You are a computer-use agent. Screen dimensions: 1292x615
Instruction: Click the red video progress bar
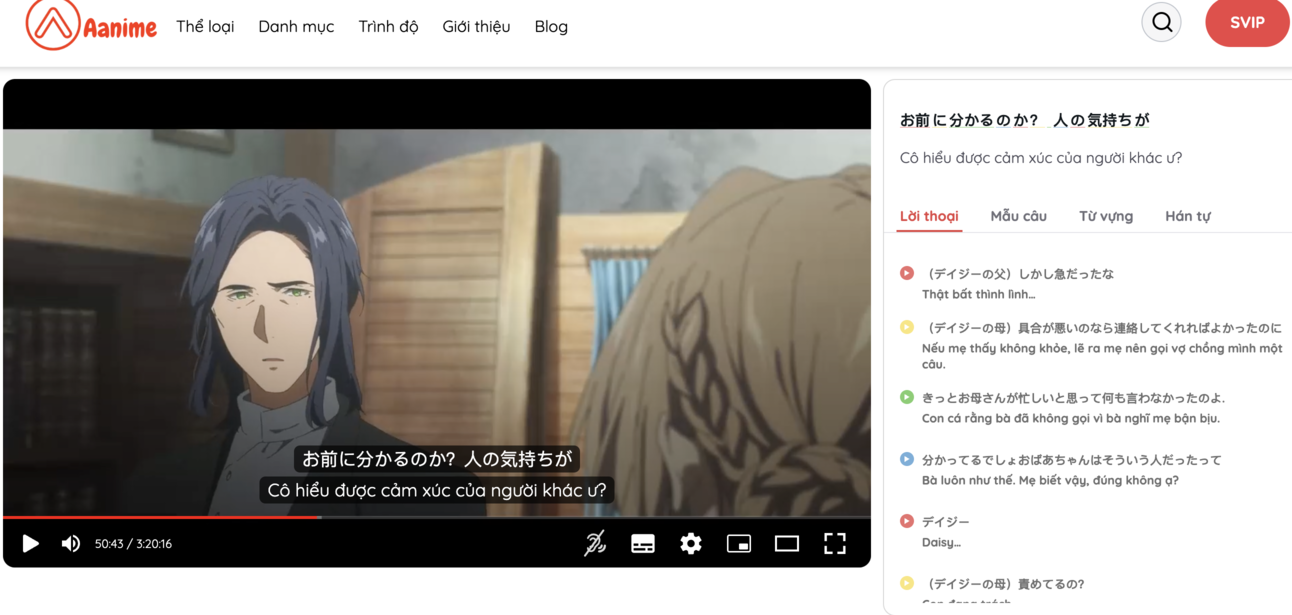(160, 517)
